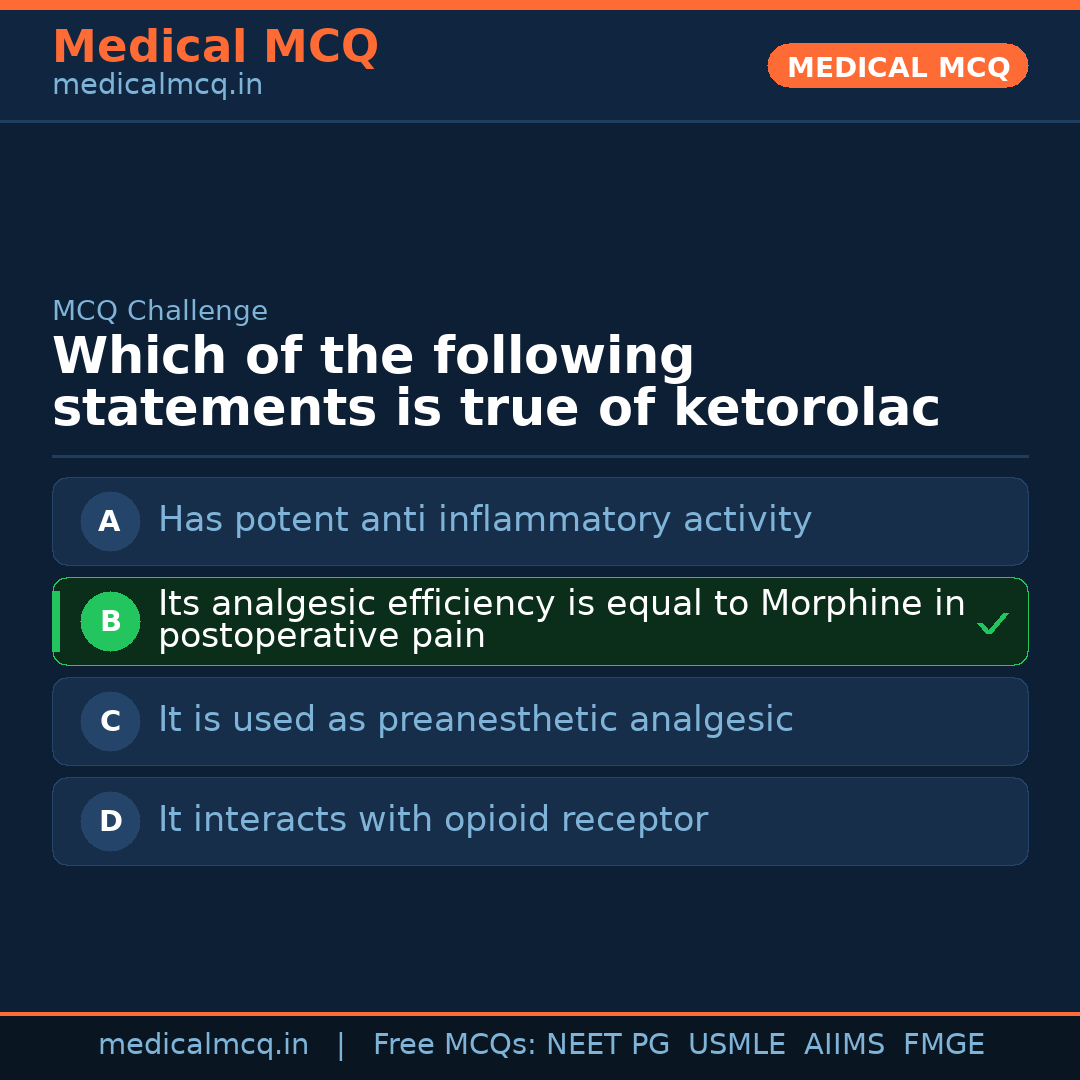Click the orange Medical MCQ title logo
Viewport: 1080px width, 1080px height.
[x=215, y=47]
